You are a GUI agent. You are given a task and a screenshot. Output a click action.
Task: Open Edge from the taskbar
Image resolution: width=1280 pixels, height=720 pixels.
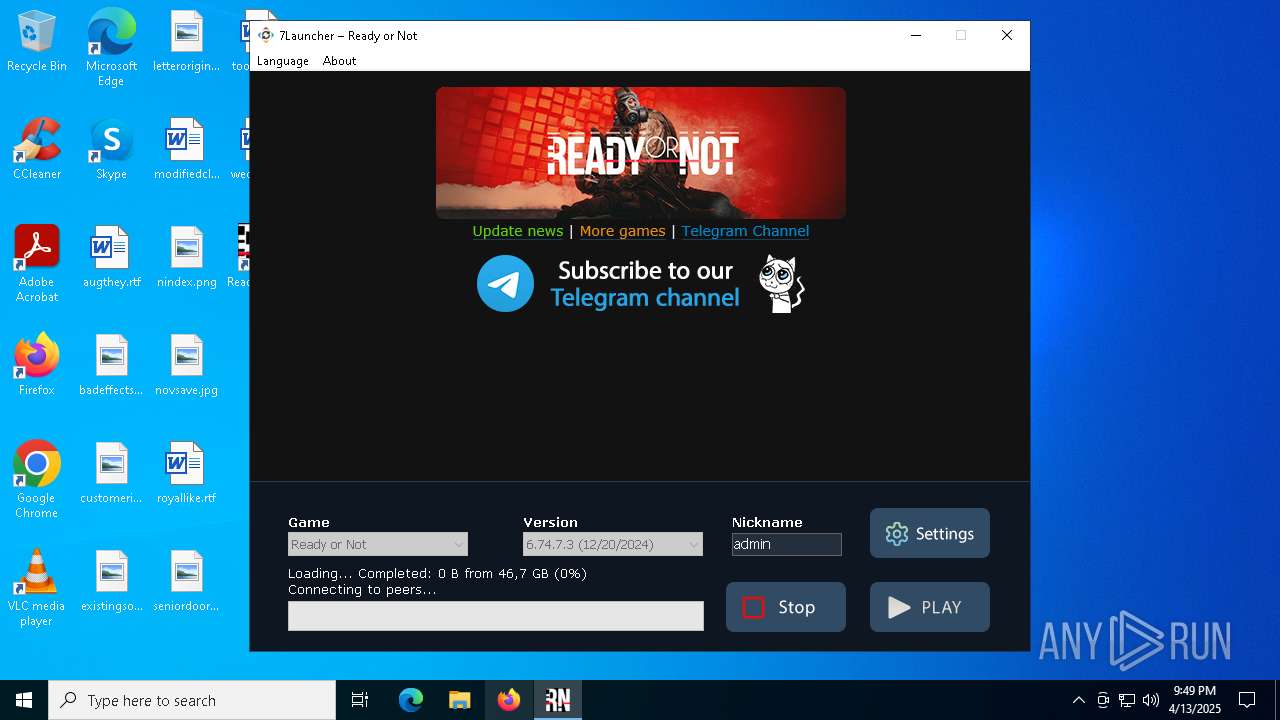tap(411, 700)
